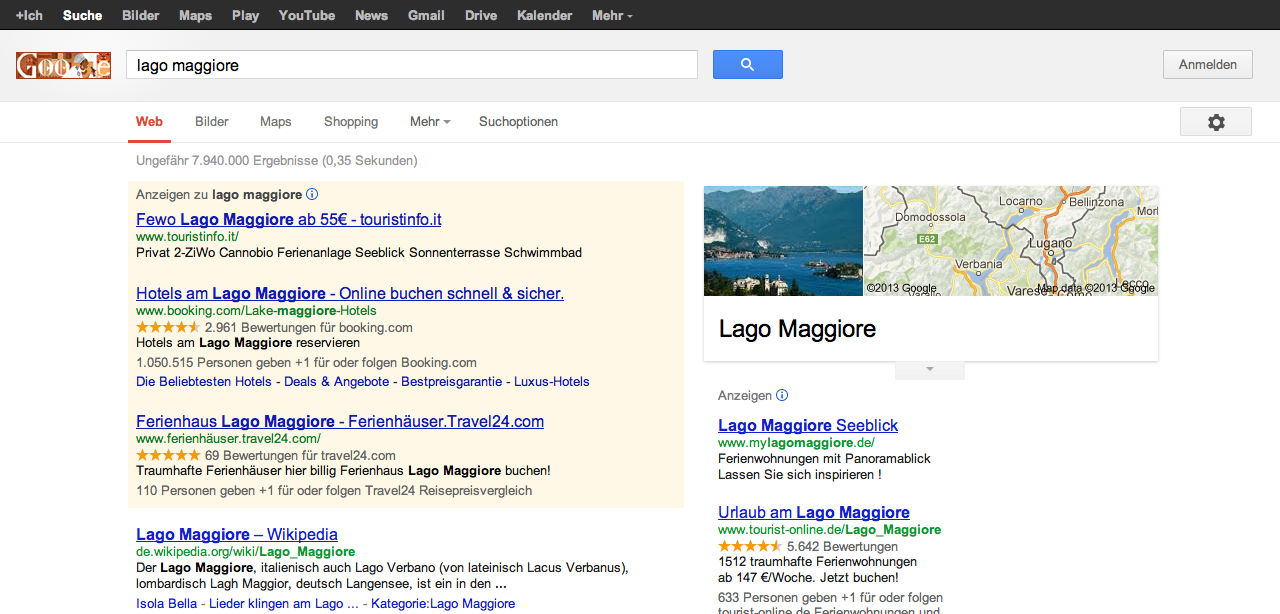
Task: Click the blue magnifying glass search button
Action: [747, 65]
